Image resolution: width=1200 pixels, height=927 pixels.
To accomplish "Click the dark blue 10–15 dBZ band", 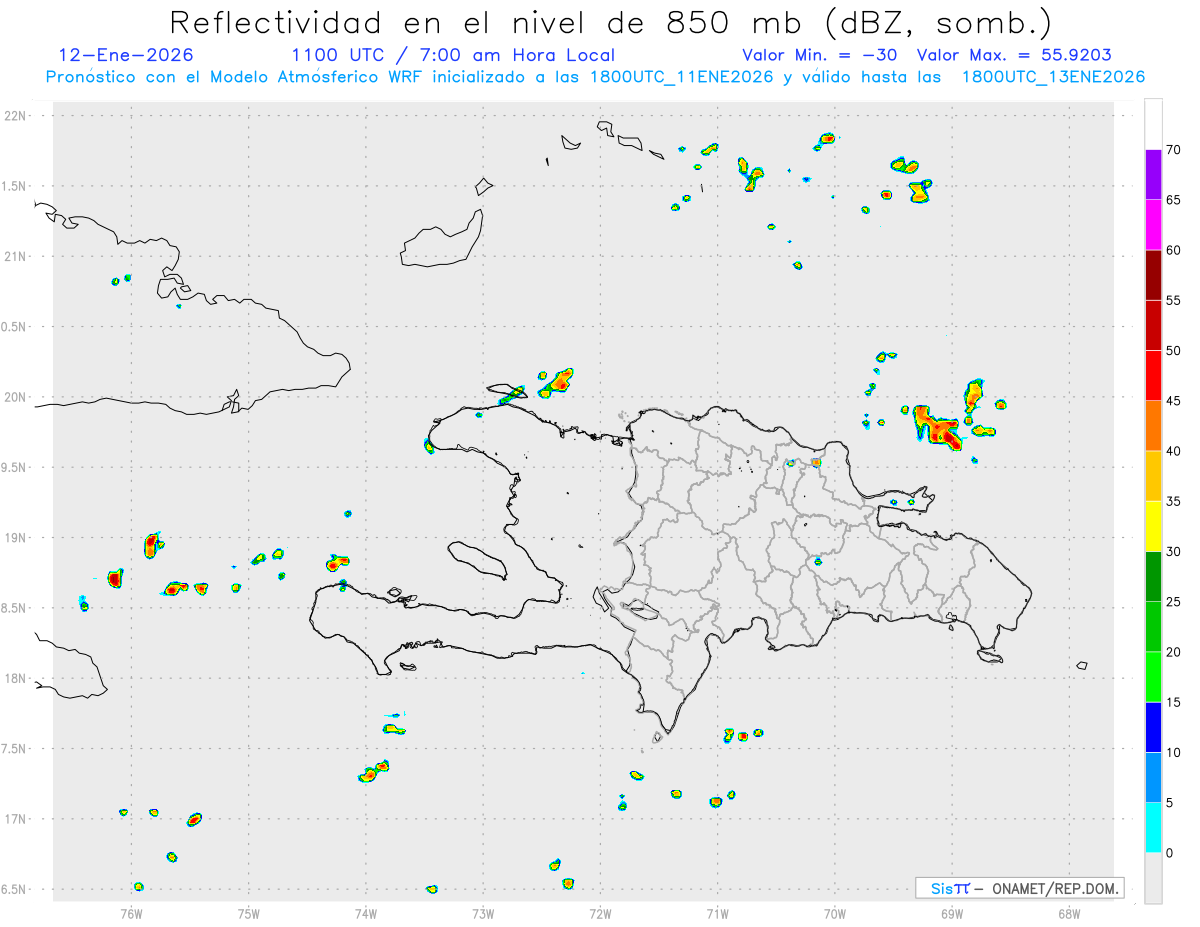I will coord(1153,727).
